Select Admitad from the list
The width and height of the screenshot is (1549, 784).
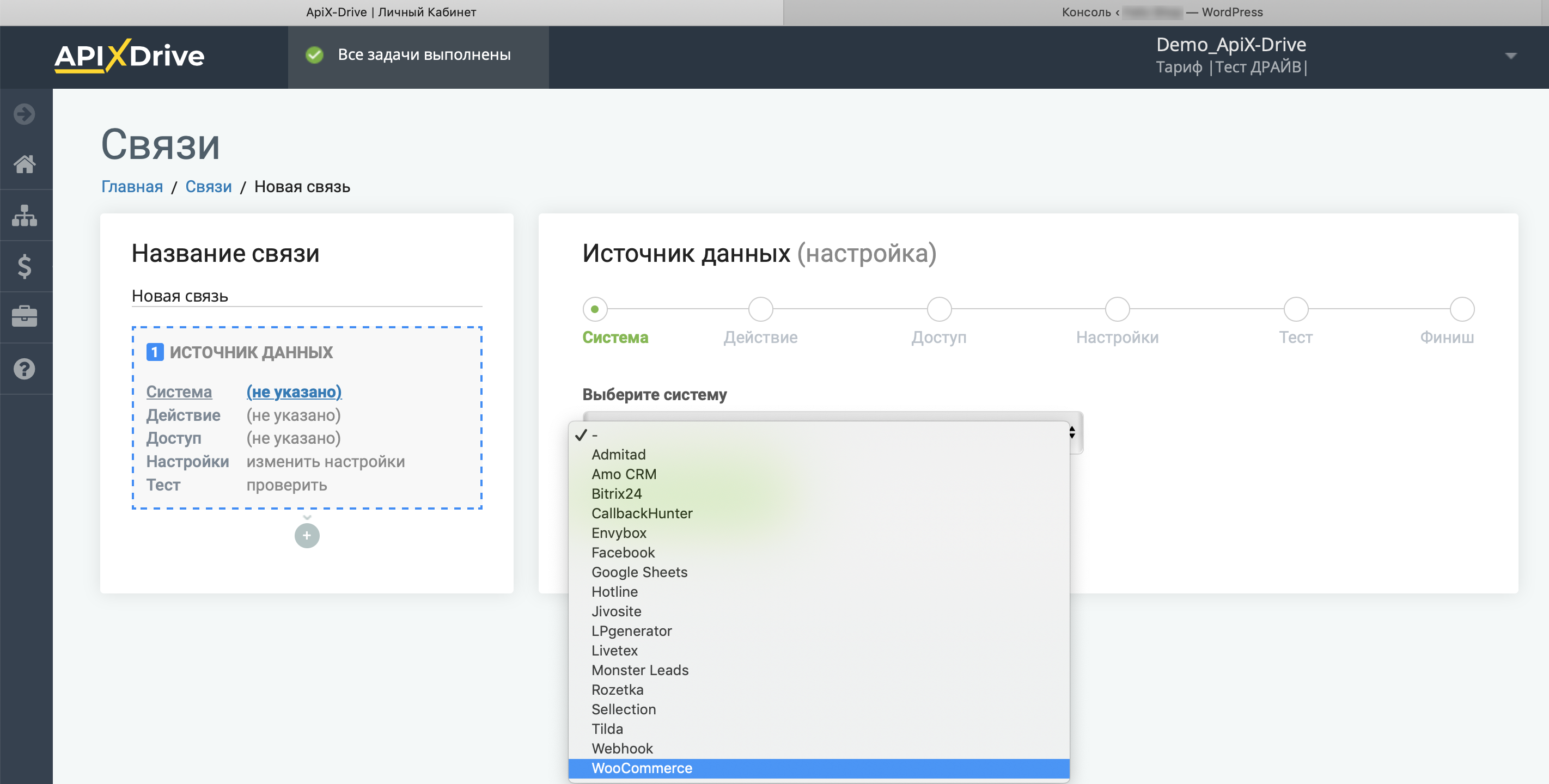pyautogui.click(x=819, y=455)
